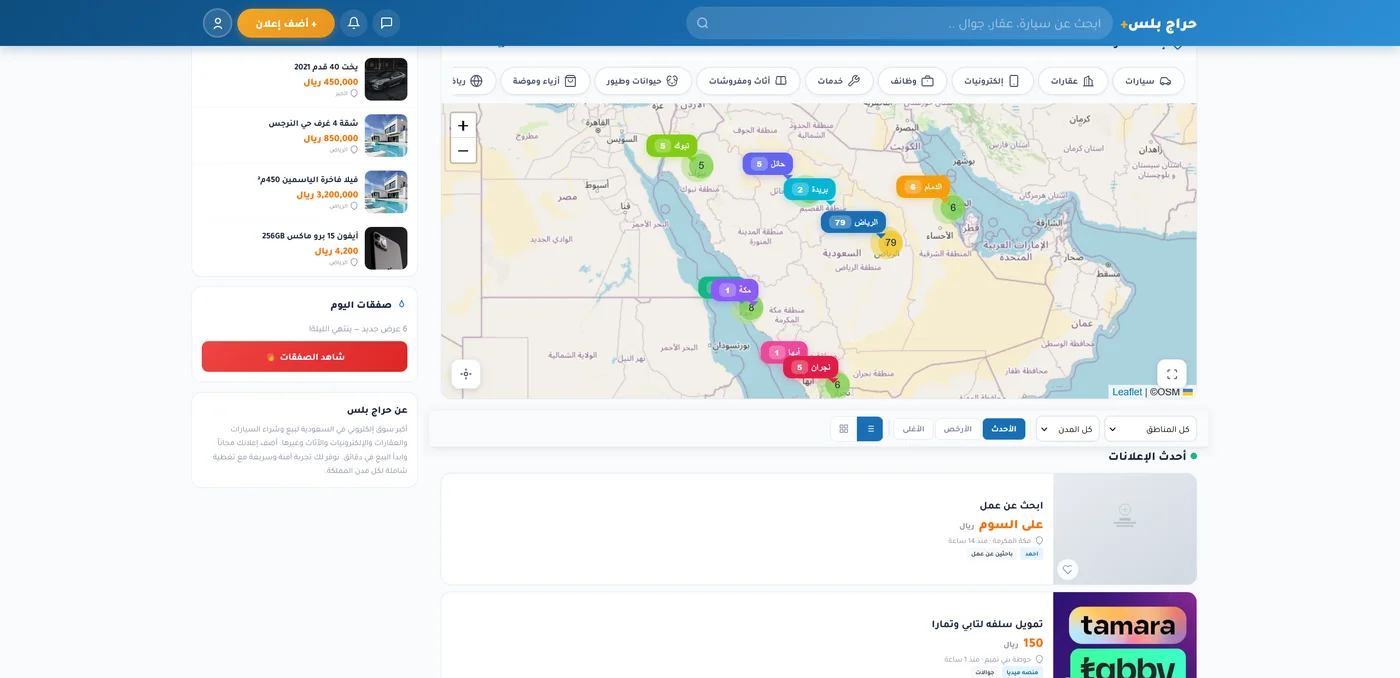Zoom out the map
1400x678 pixels.
click(x=463, y=151)
